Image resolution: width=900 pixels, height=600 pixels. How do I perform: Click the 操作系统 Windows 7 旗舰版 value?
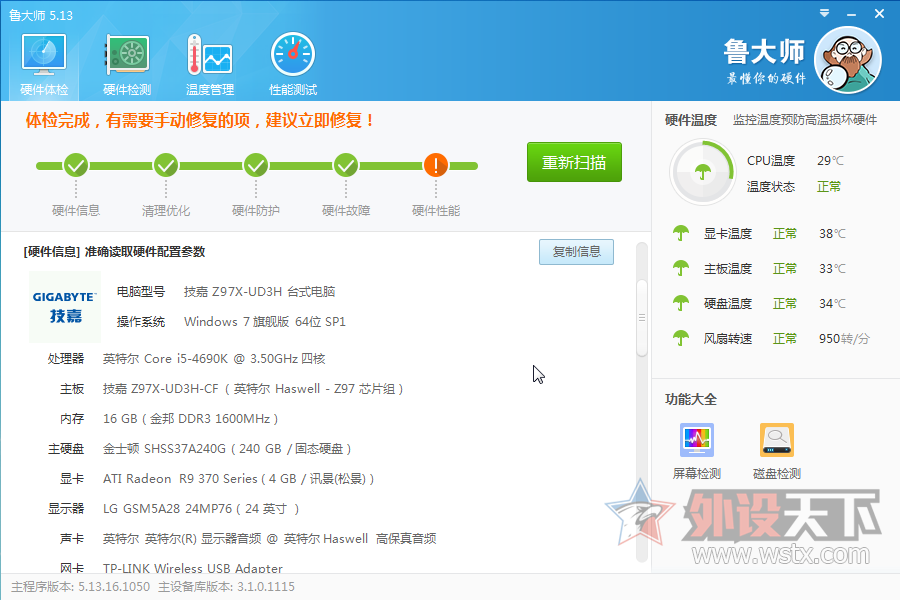click(265, 322)
